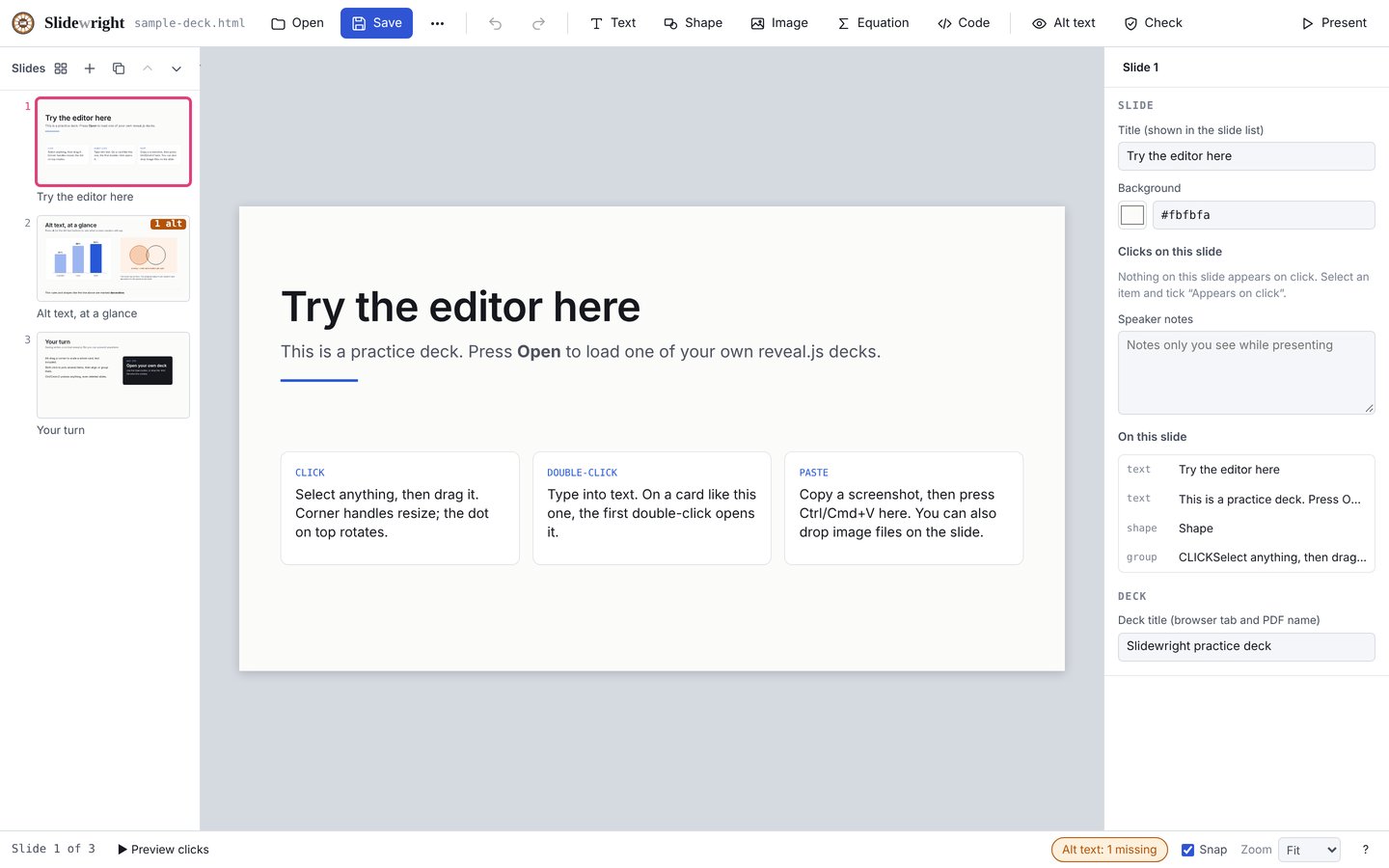The height and width of the screenshot is (868, 1389).
Task: Click the Slidewright logo icon
Action: point(23,23)
